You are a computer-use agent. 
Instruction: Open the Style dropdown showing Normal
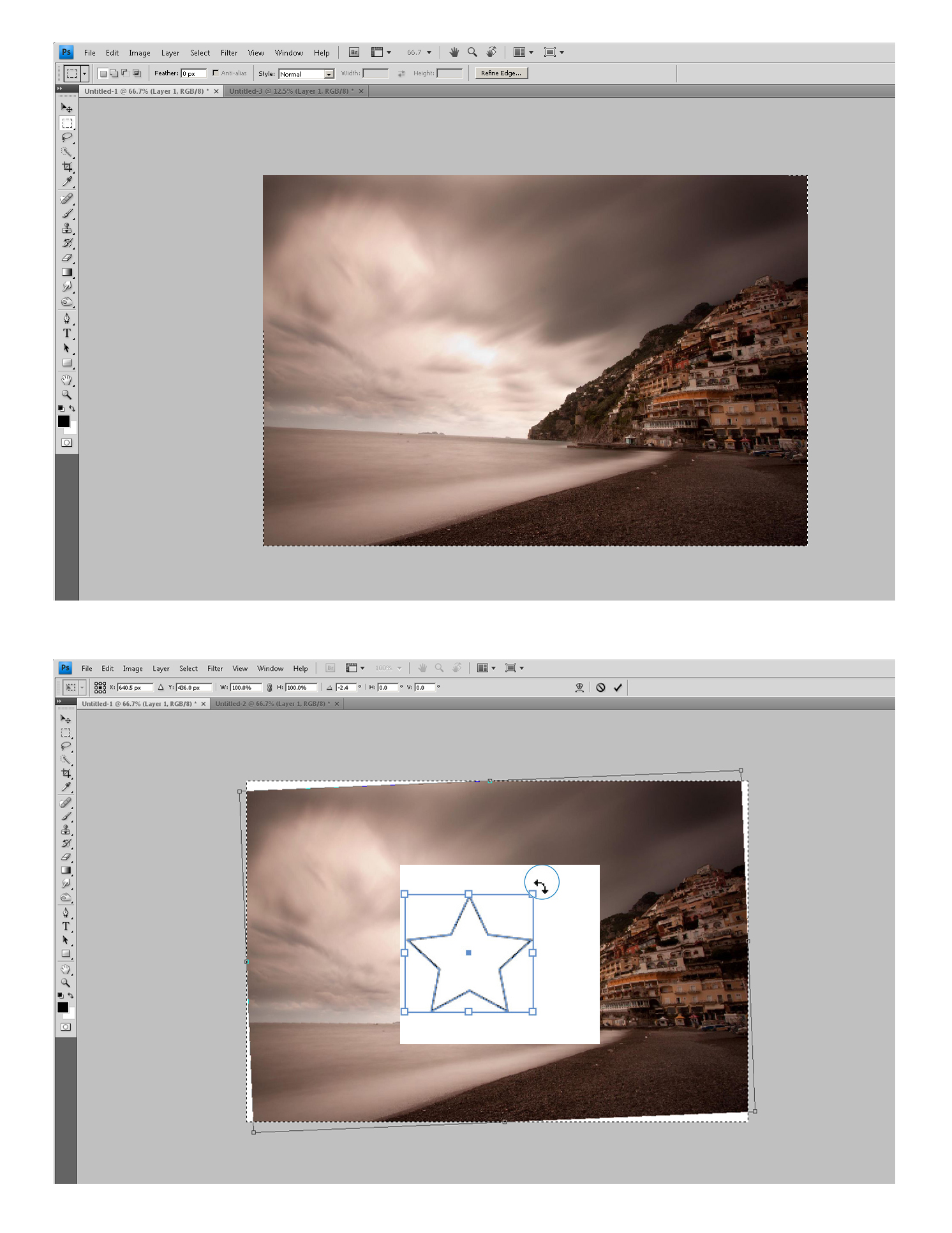(x=306, y=74)
